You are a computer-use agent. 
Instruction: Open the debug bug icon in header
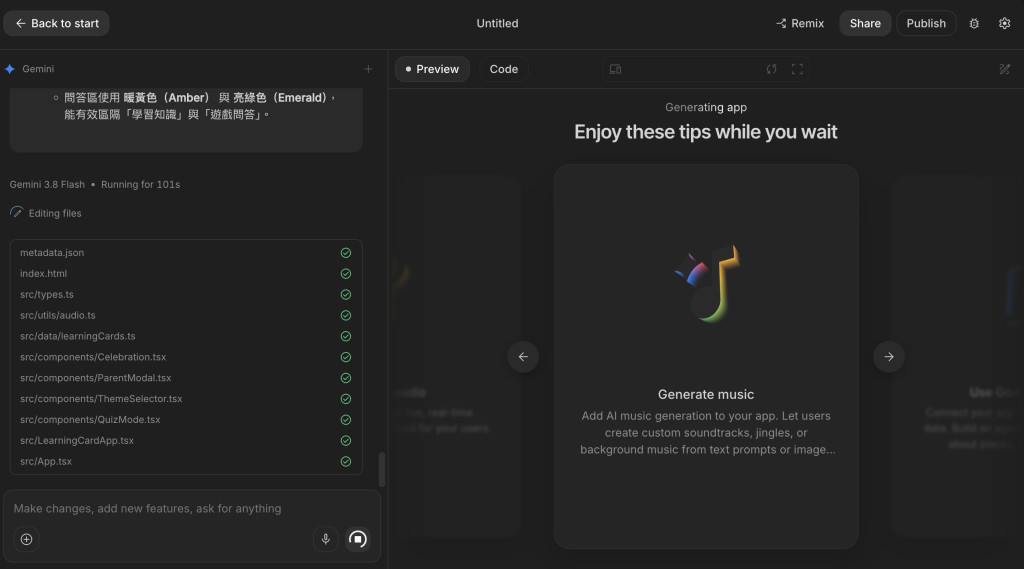coord(974,24)
